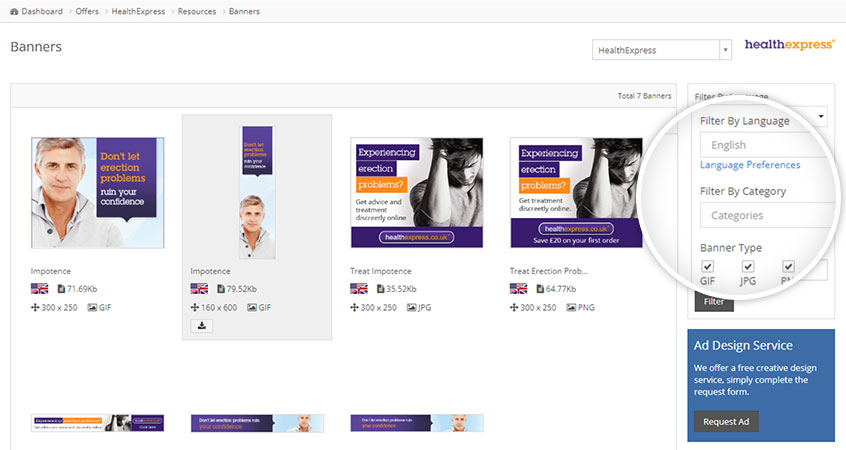The height and width of the screenshot is (450, 846).
Task: Download the 160 x 600 Impotence banner
Action: click(201, 325)
